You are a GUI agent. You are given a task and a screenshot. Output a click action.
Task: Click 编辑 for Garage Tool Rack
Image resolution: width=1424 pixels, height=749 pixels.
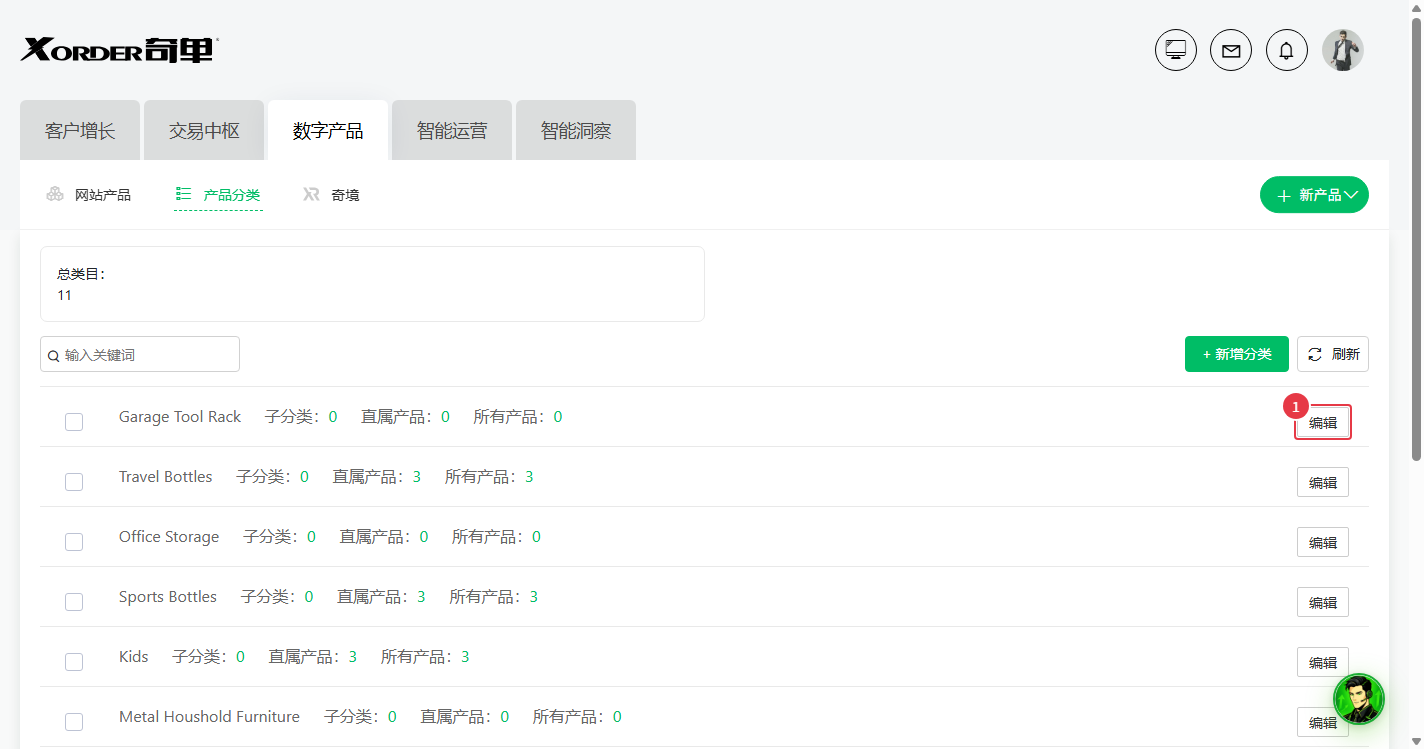[1323, 422]
